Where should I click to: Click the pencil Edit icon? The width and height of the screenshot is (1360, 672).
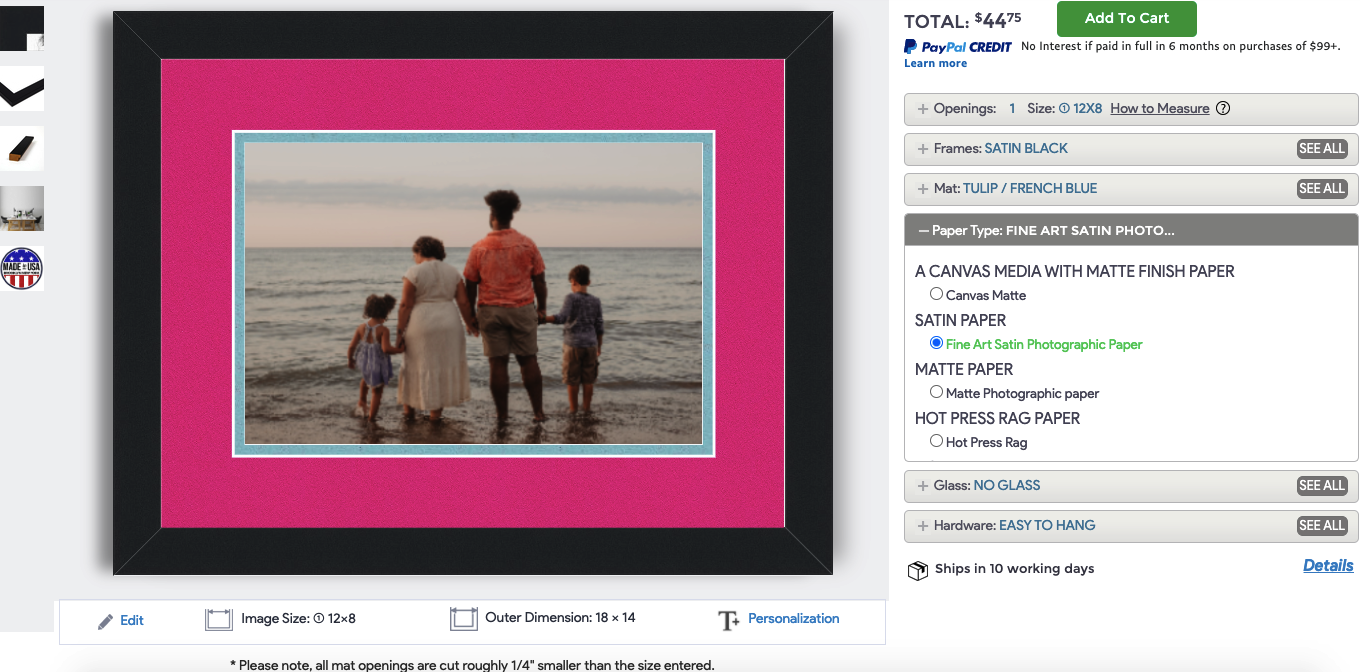(x=105, y=619)
